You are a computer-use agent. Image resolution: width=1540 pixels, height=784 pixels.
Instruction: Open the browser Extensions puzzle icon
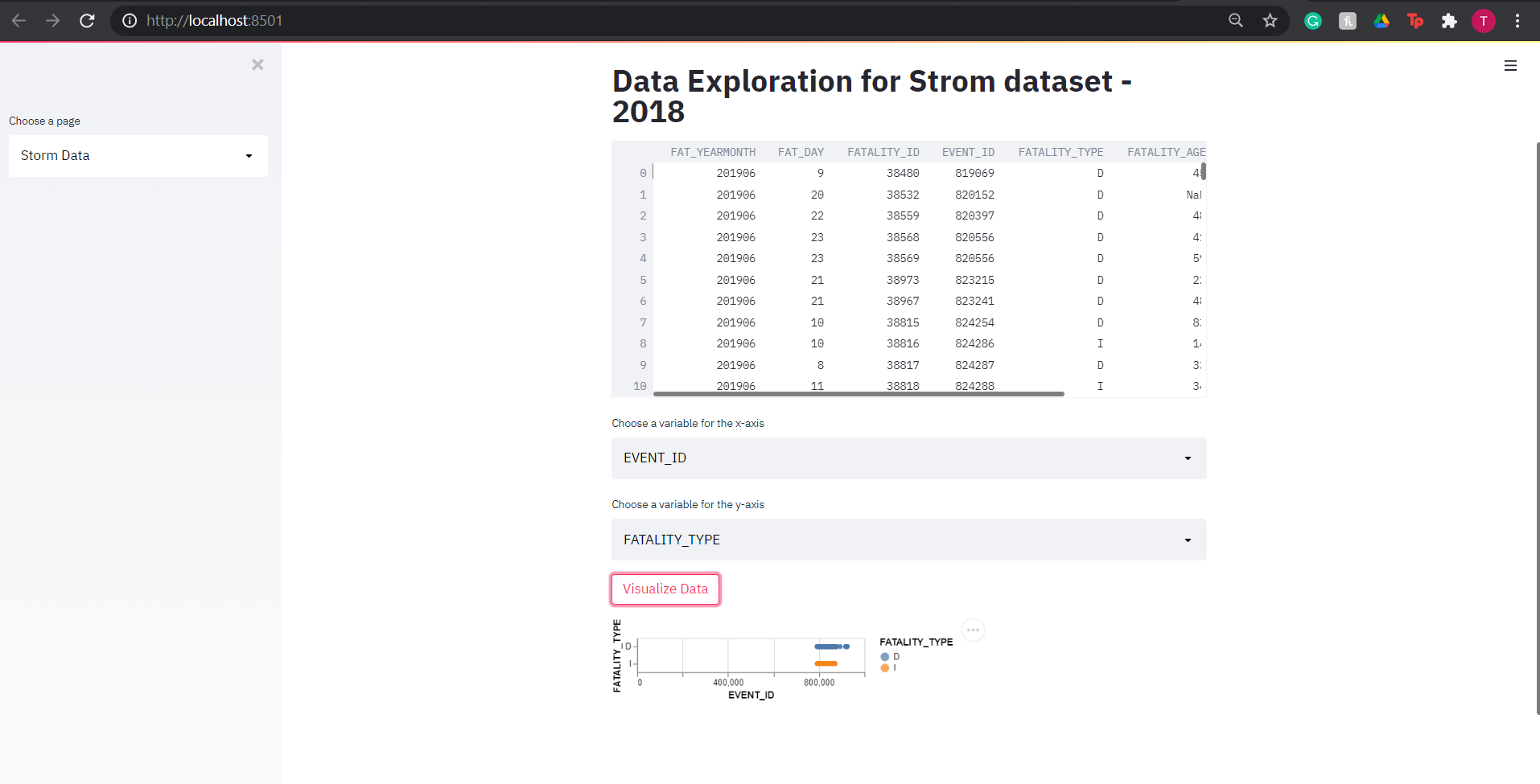(x=1449, y=21)
